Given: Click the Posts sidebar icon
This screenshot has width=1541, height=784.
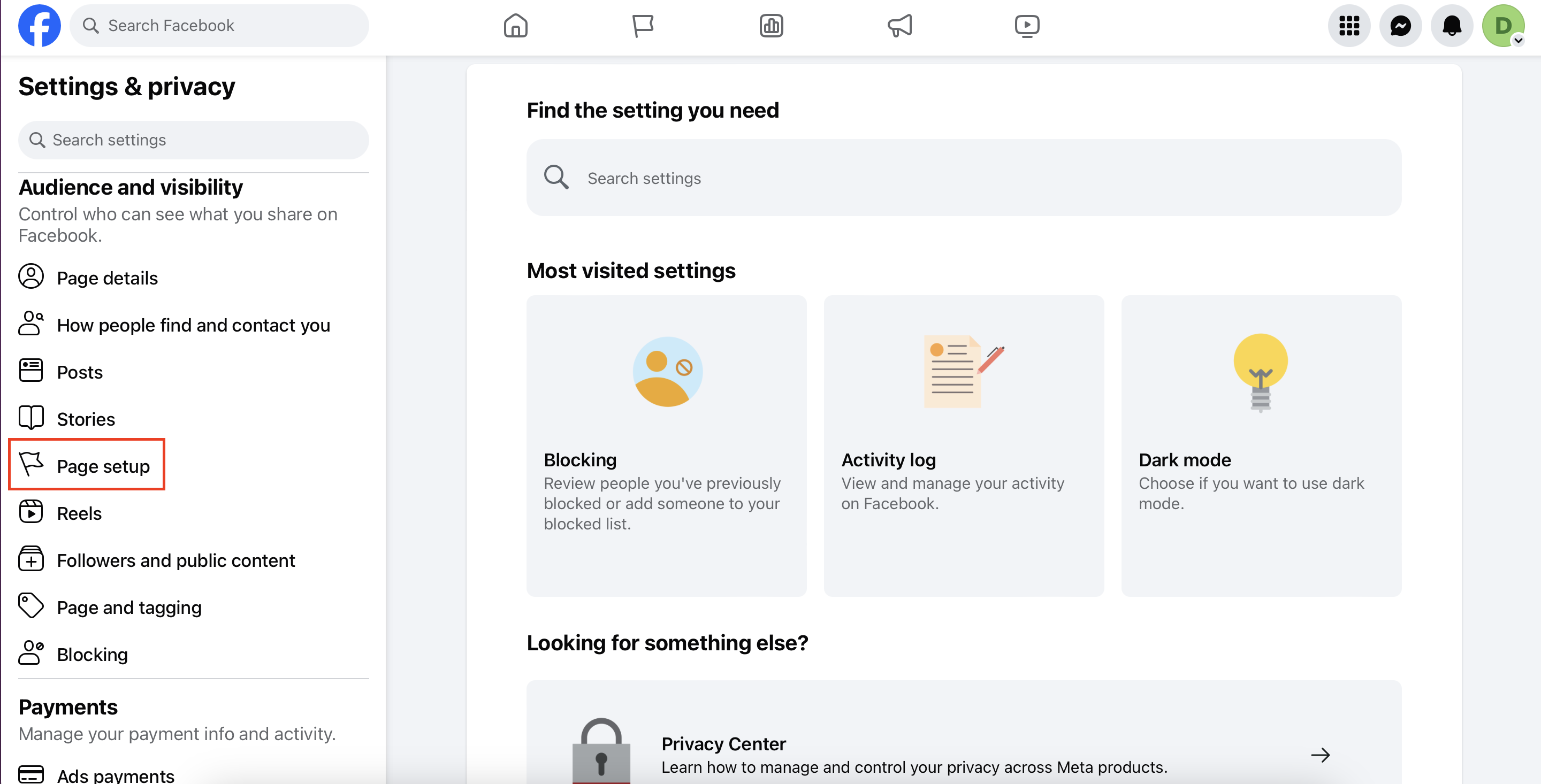Looking at the screenshot, I should tap(31, 370).
